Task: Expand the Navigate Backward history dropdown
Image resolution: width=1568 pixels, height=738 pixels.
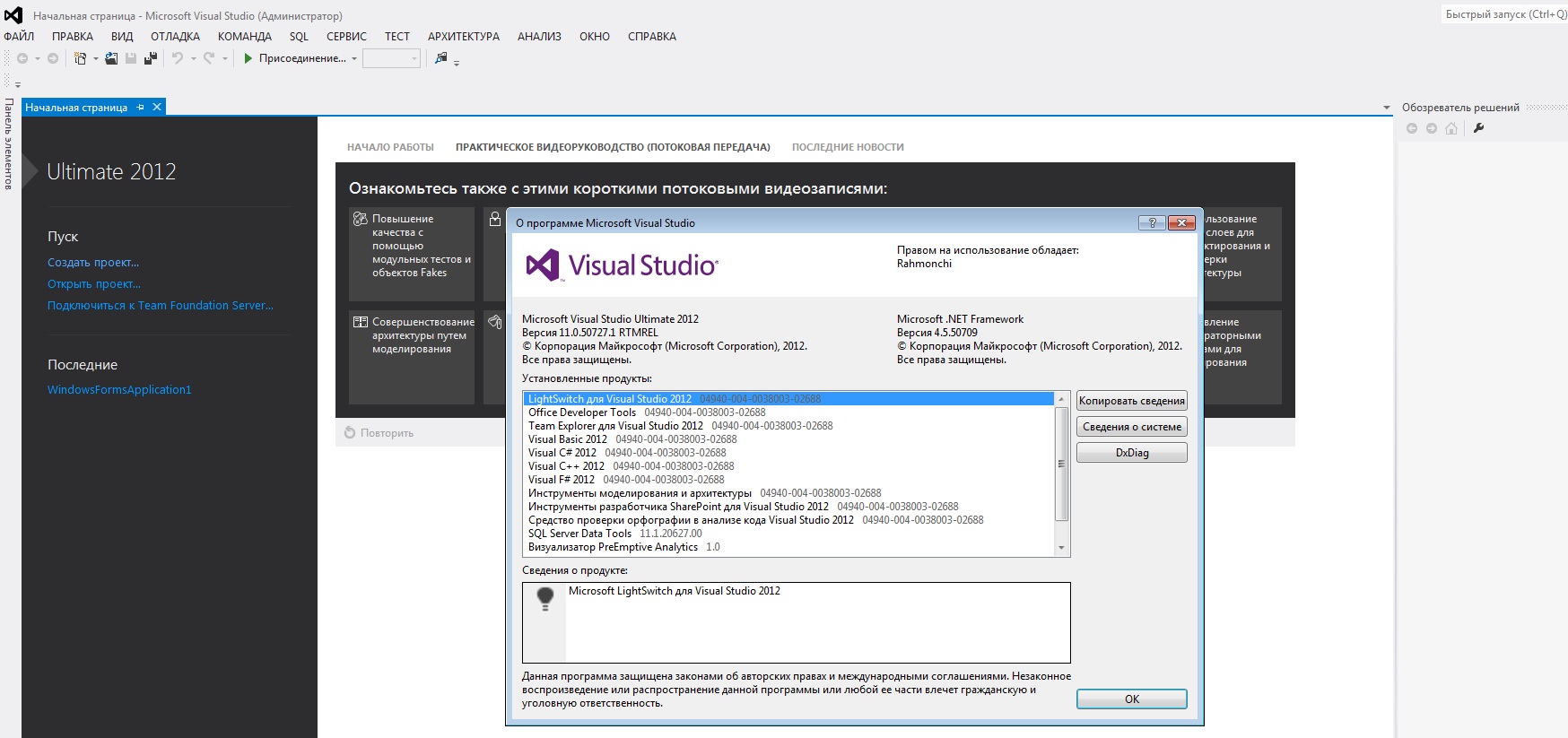Action: click(x=38, y=59)
